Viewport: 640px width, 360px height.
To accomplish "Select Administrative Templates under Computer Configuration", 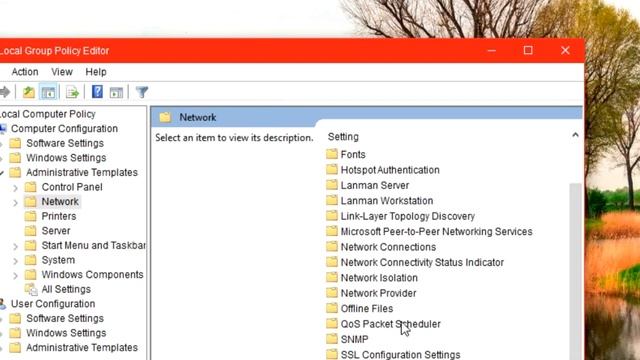I will coord(82,172).
